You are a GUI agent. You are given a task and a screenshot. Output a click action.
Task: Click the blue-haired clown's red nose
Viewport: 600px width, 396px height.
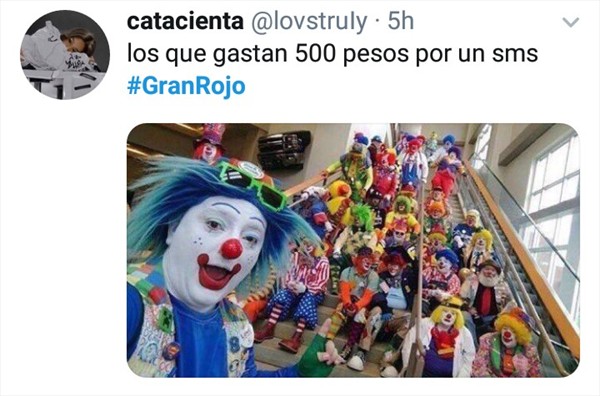[232, 249]
